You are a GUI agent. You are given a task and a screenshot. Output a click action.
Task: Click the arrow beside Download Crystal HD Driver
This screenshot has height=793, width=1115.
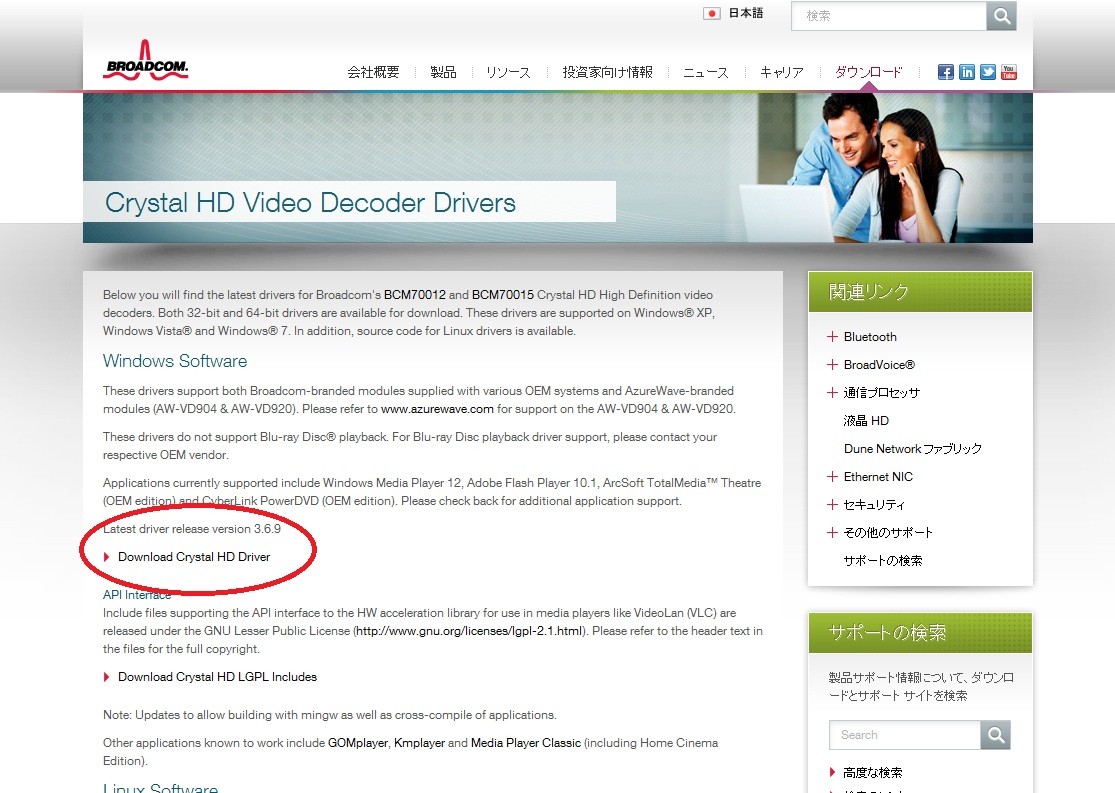pos(107,557)
